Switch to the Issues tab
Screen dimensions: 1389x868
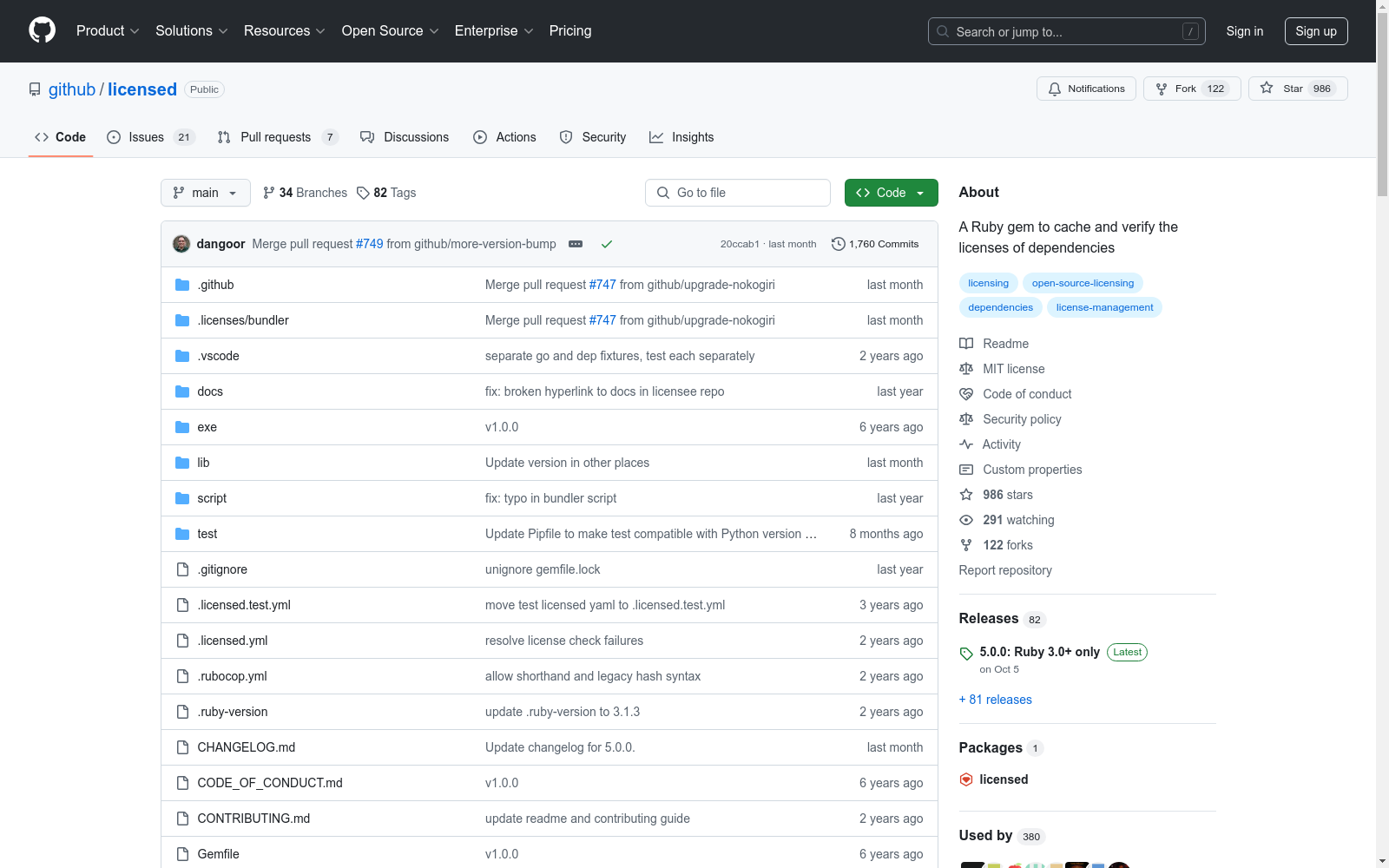point(151,137)
